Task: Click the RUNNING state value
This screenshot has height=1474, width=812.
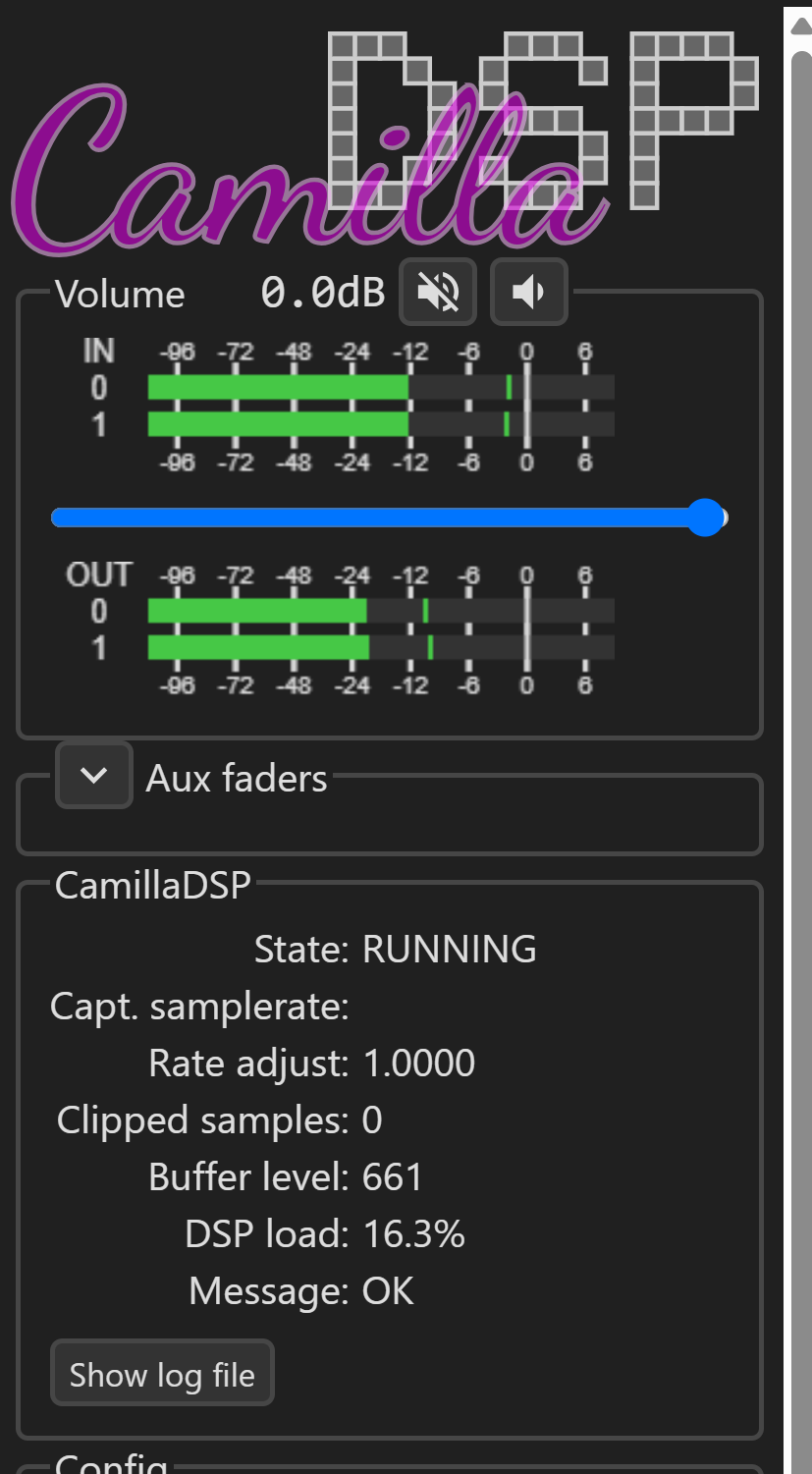Action: click(450, 950)
